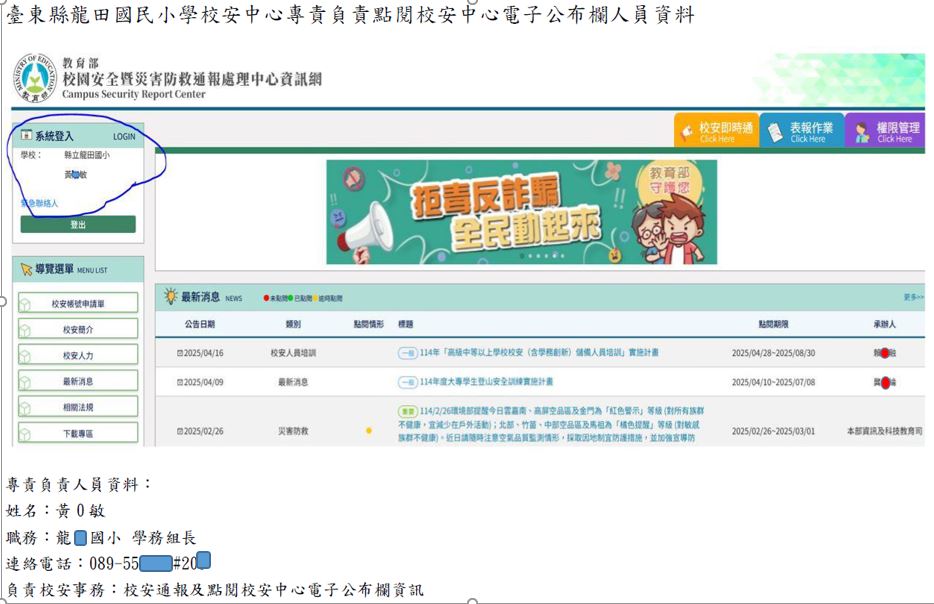
Task: Open 表報作業 document icon button
Action: (x=775, y=132)
